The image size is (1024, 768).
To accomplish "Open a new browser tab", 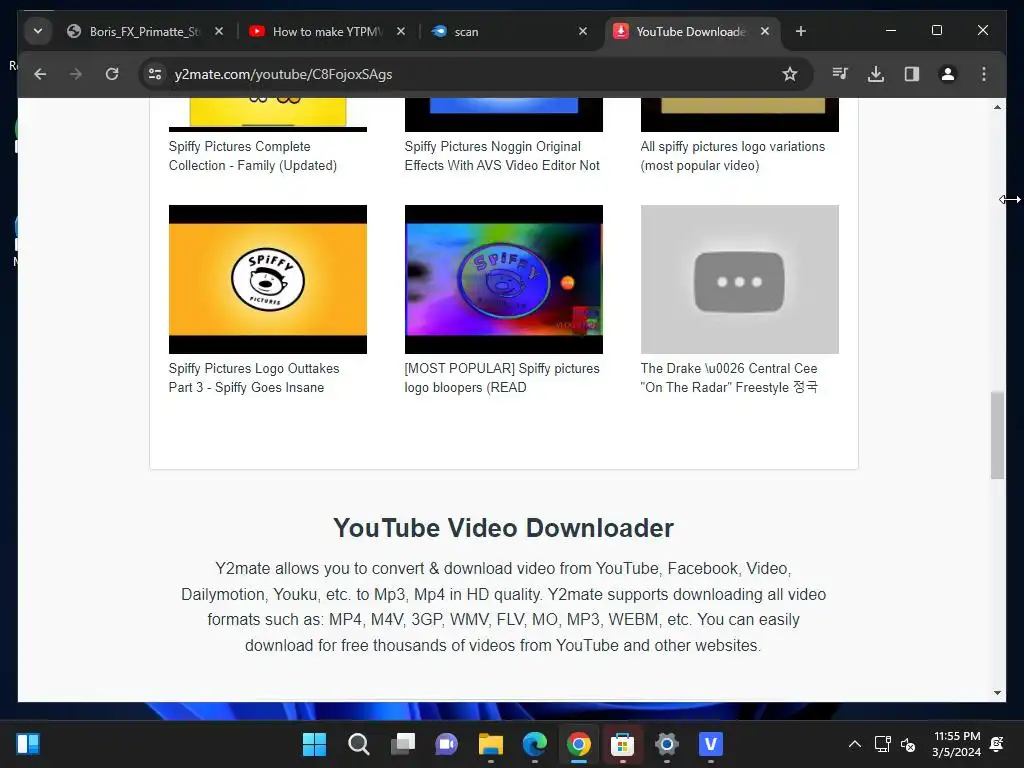I will pos(801,31).
